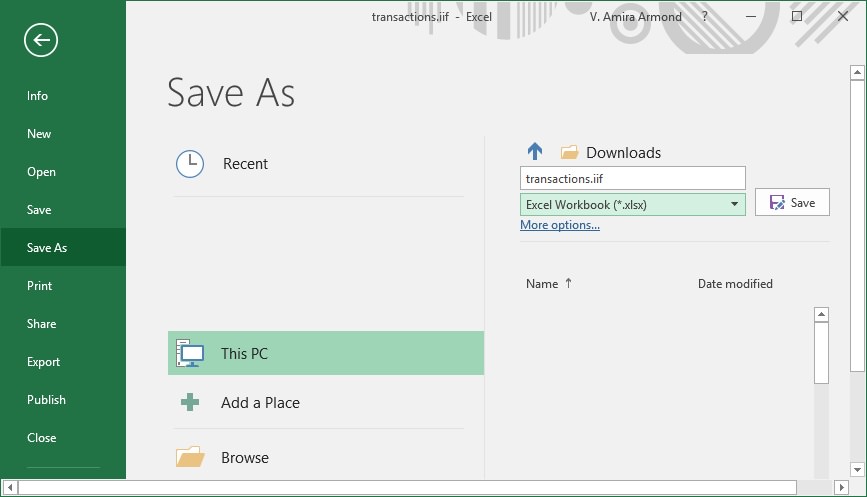This screenshot has height=497, width=867.
Task: Choose Close in the sidebar
Action: pyautogui.click(x=63, y=437)
